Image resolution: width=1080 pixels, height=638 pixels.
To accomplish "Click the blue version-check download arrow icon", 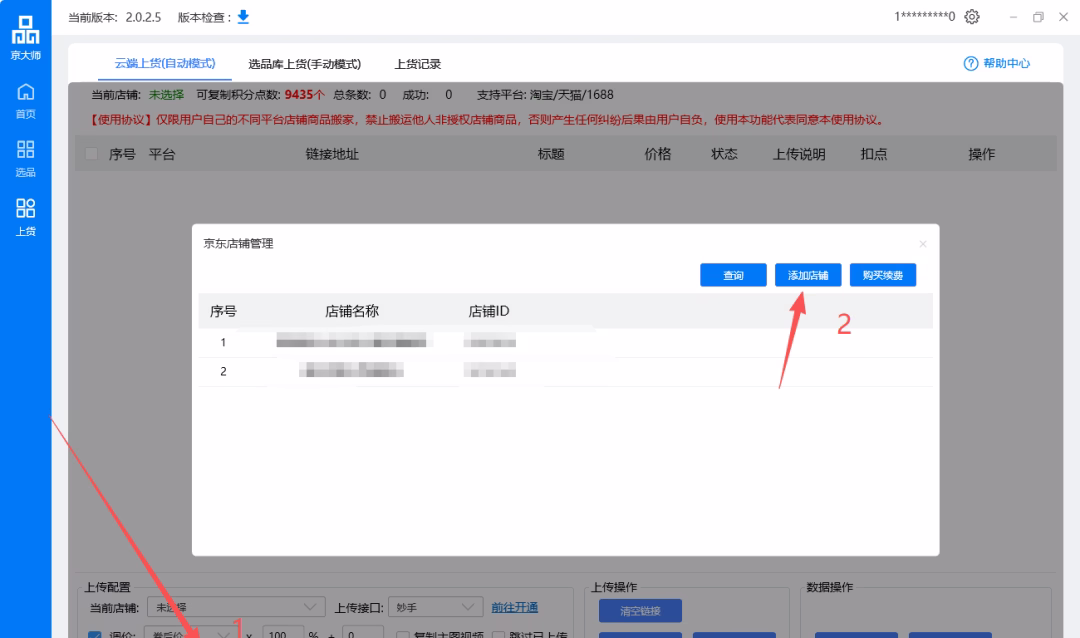I will 242,16.
